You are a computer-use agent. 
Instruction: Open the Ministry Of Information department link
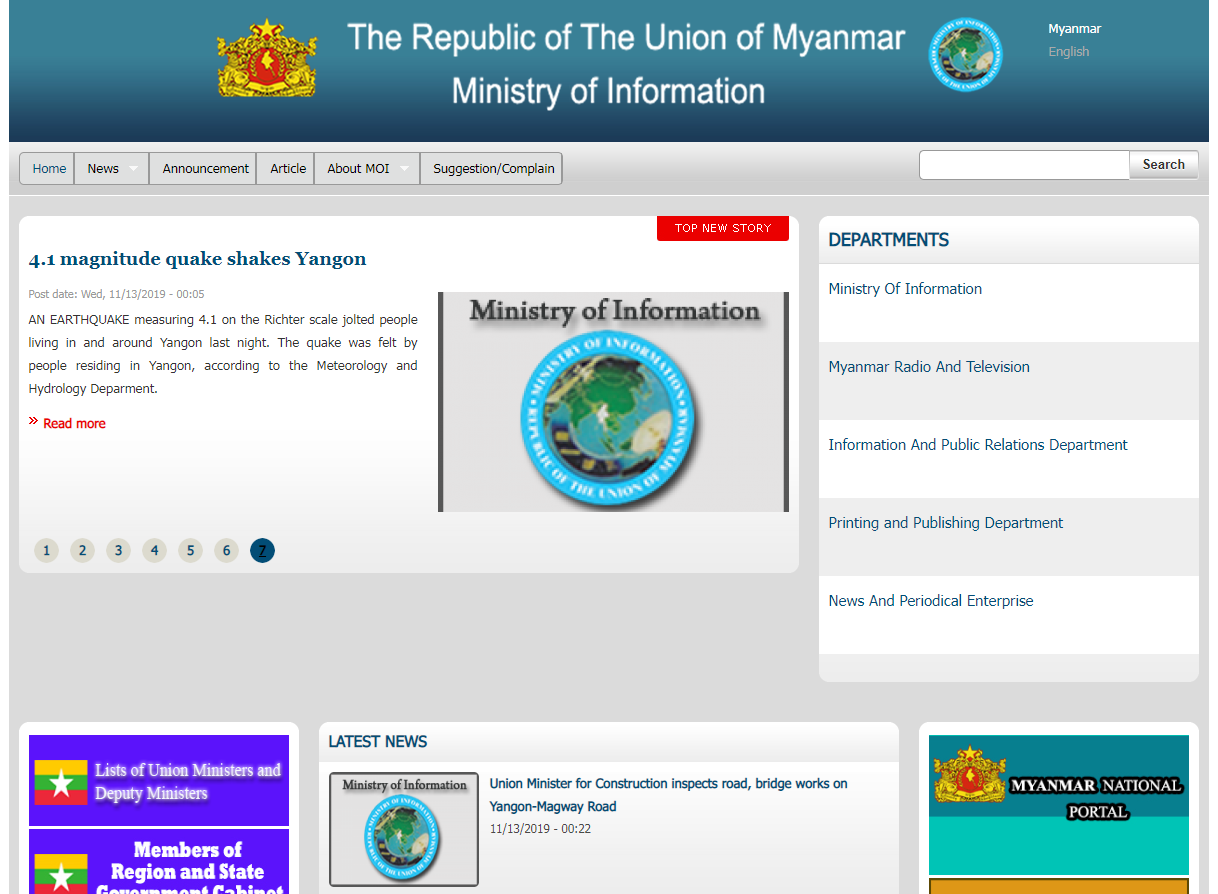(905, 289)
